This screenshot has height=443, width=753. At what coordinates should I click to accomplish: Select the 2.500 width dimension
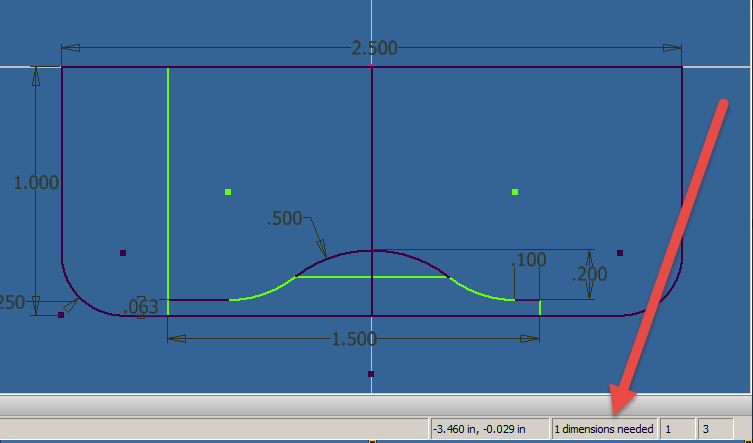point(374,48)
